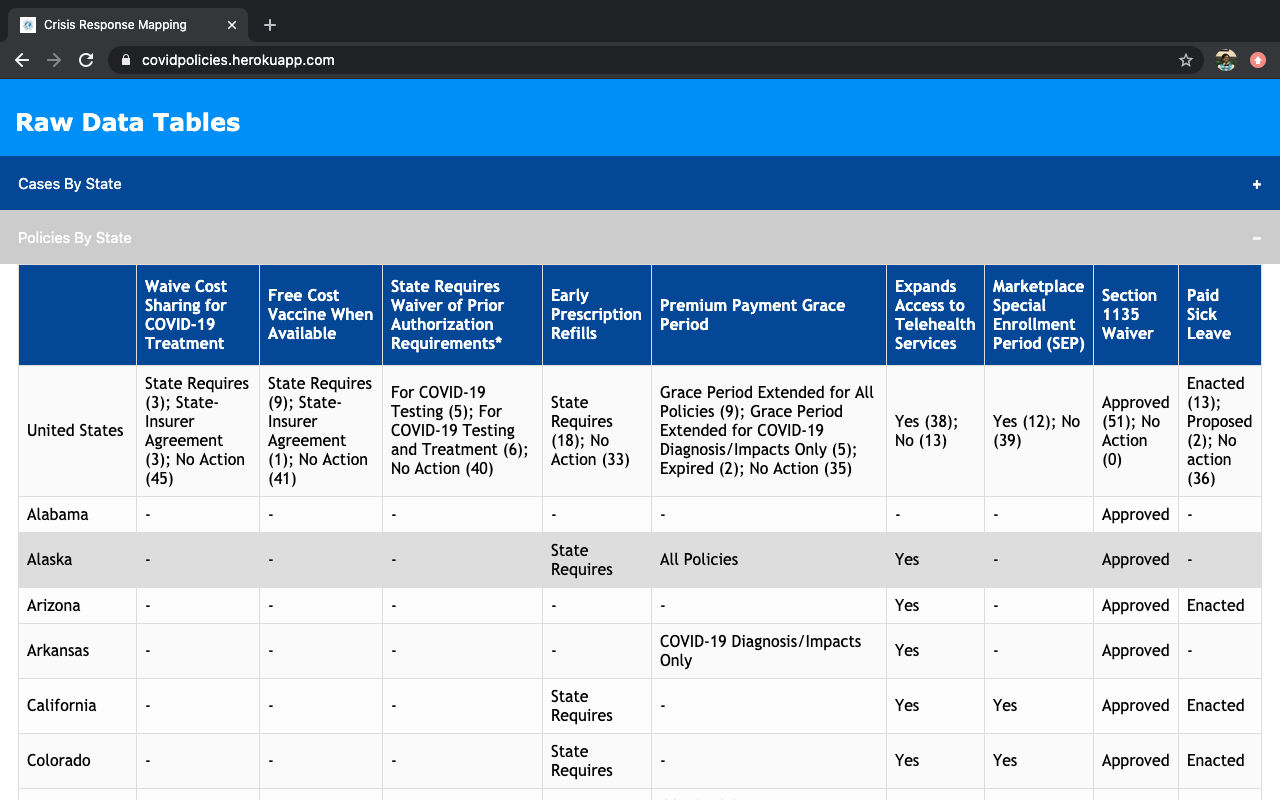Click 'Approved (51); No Action (0)' cell
The width and height of the screenshot is (1280, 800).
(x=1136, y=430)
